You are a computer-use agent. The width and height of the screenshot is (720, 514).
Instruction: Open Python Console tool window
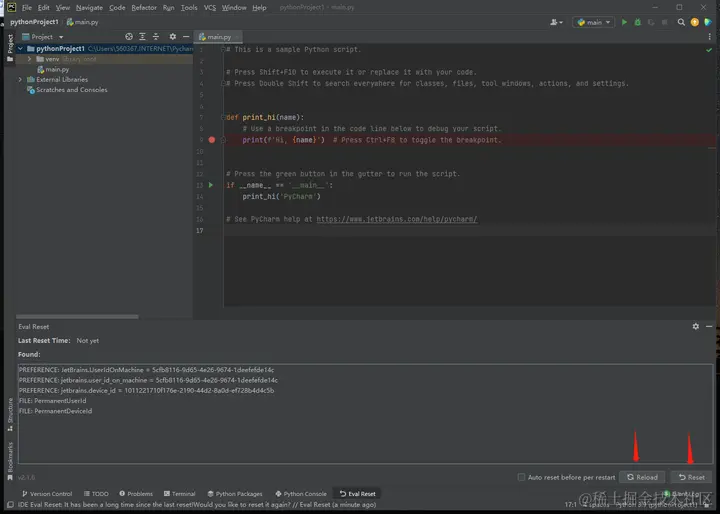[301, 494]
